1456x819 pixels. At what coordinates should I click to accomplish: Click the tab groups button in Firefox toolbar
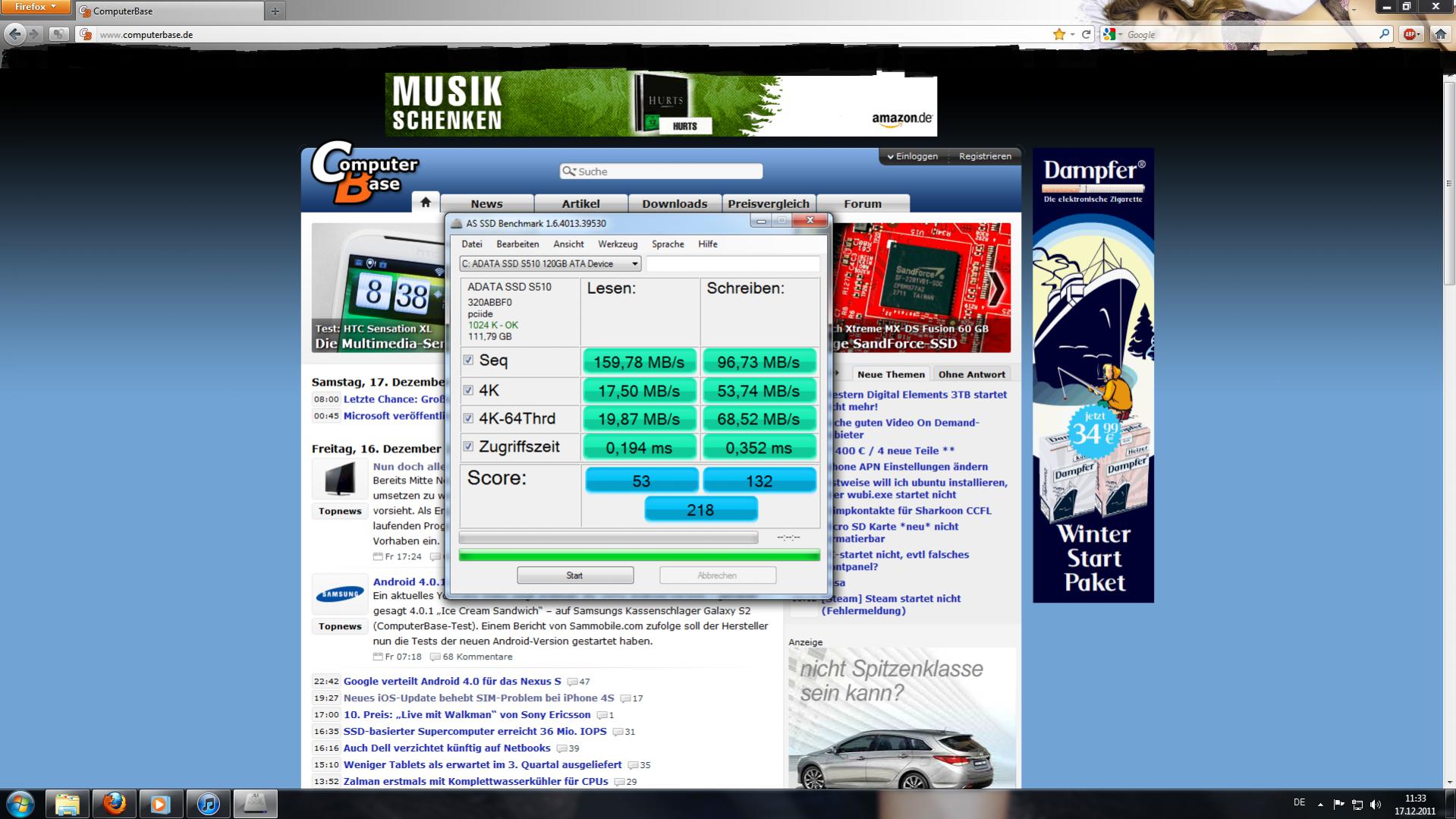point(59,34)
